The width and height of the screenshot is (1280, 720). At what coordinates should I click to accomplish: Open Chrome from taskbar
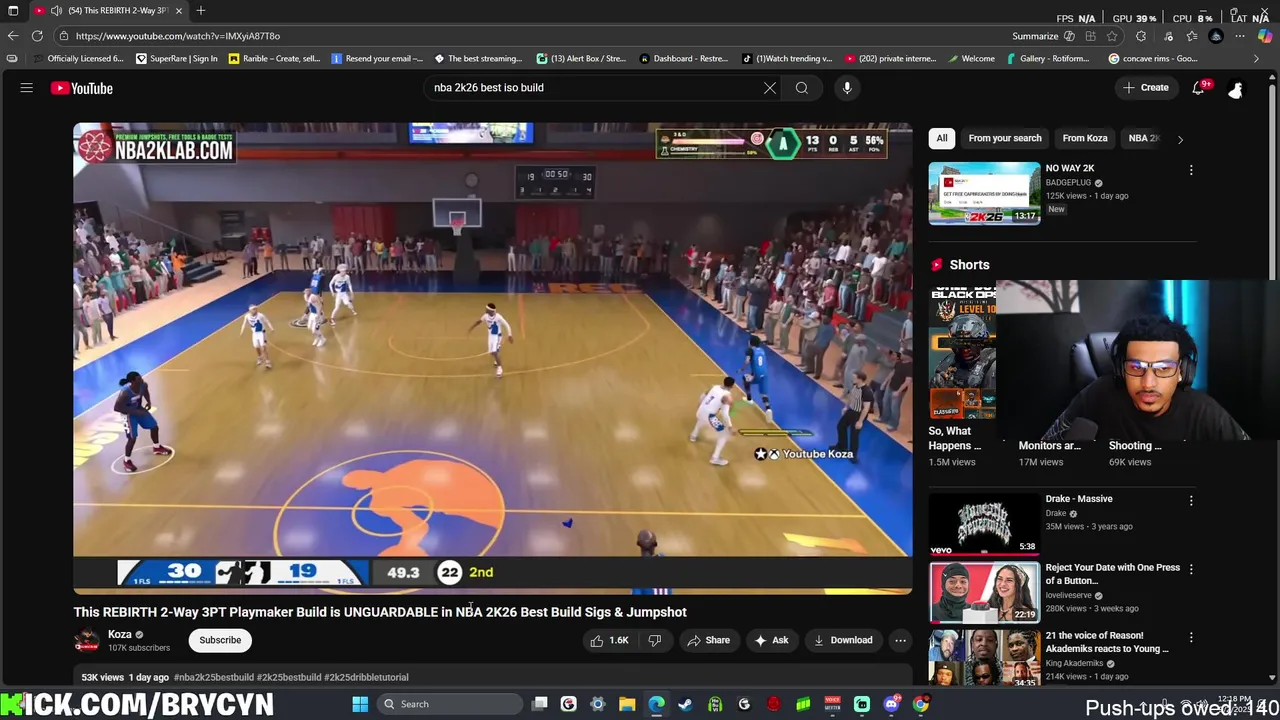pyautogui.click(x=921, y=704)
